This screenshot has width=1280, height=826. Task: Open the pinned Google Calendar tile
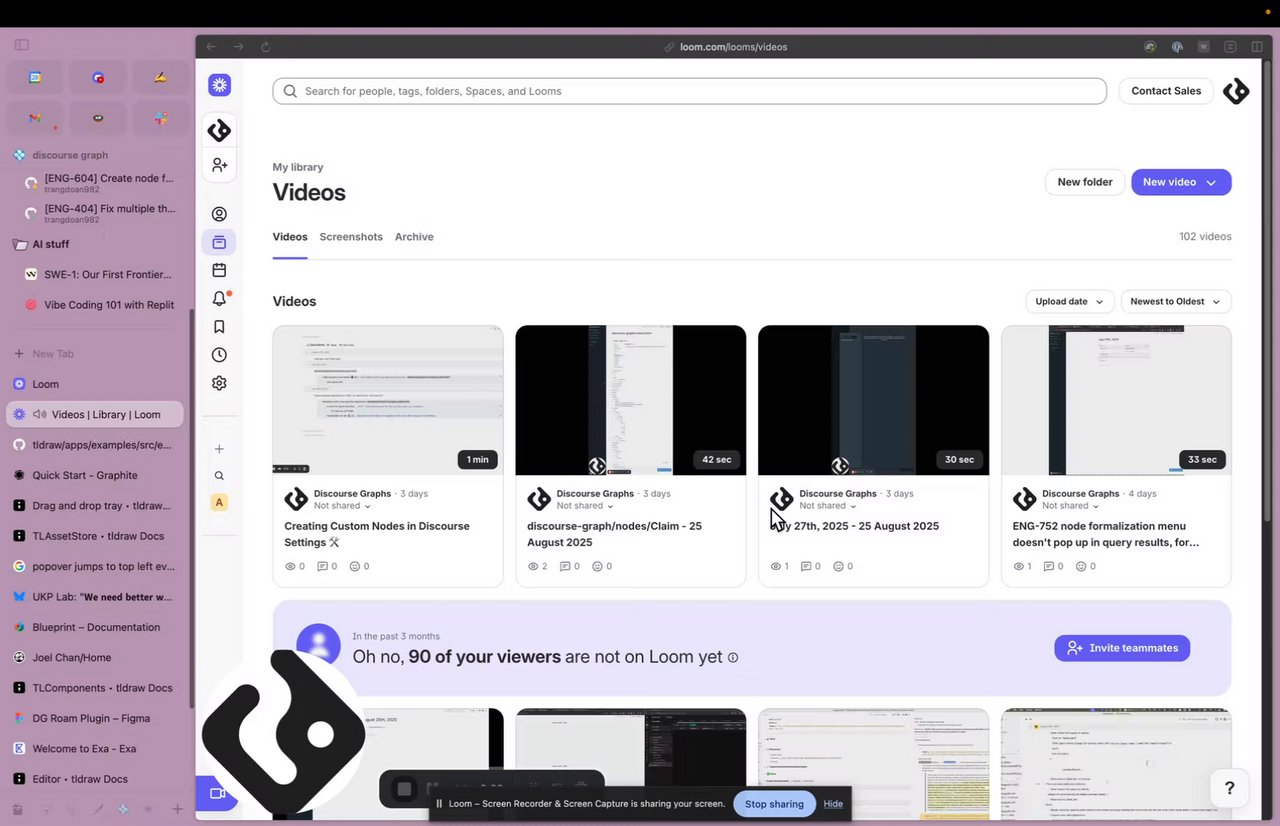click(x=35, y=77)
